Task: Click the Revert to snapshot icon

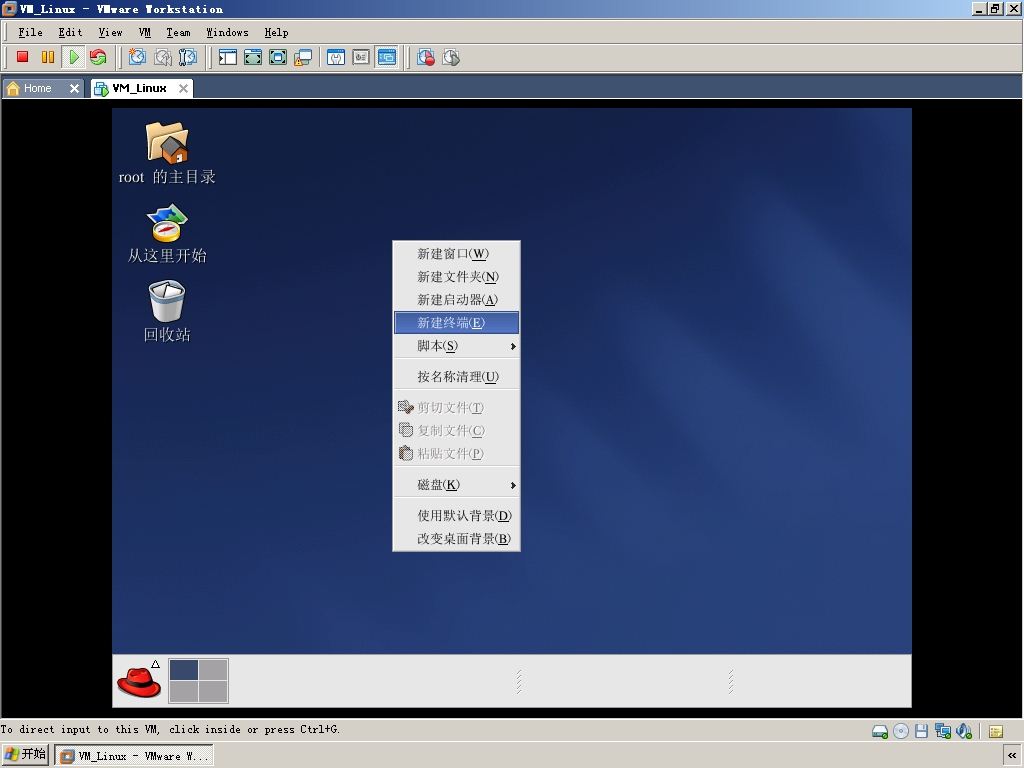Action: click(x=163, y=57)
